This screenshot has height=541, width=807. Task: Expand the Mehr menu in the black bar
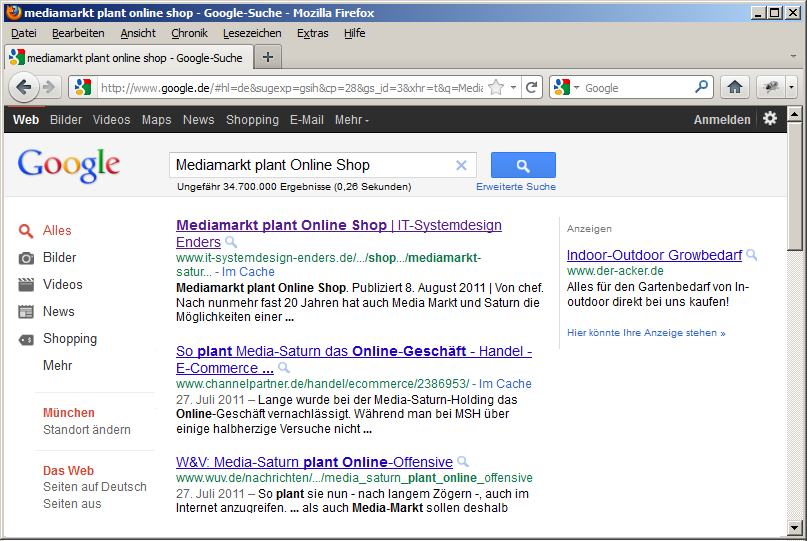(352, 119)
